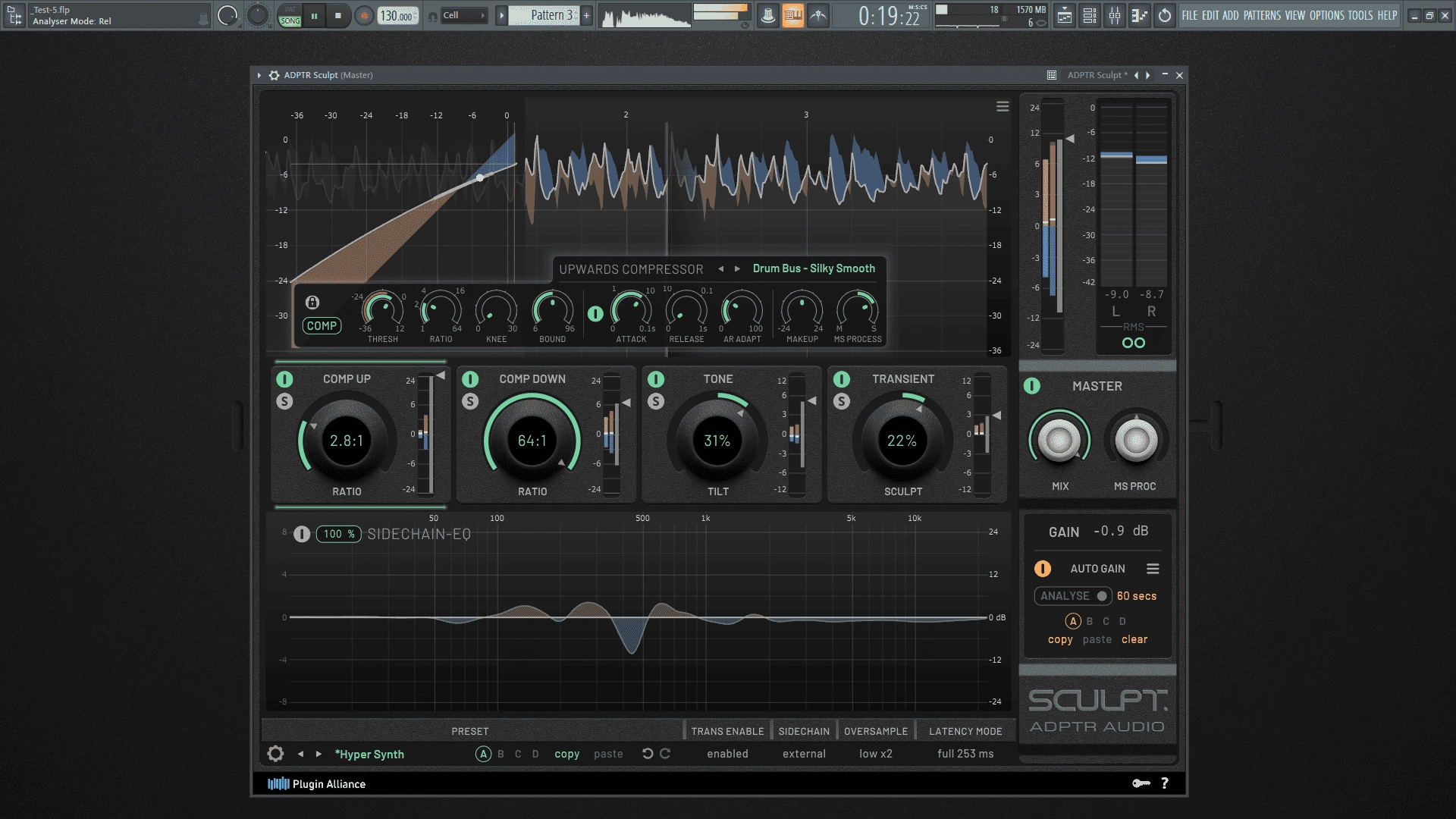Click the COMP lock icon
The image size is (1456, 819).
pos(312,303)
